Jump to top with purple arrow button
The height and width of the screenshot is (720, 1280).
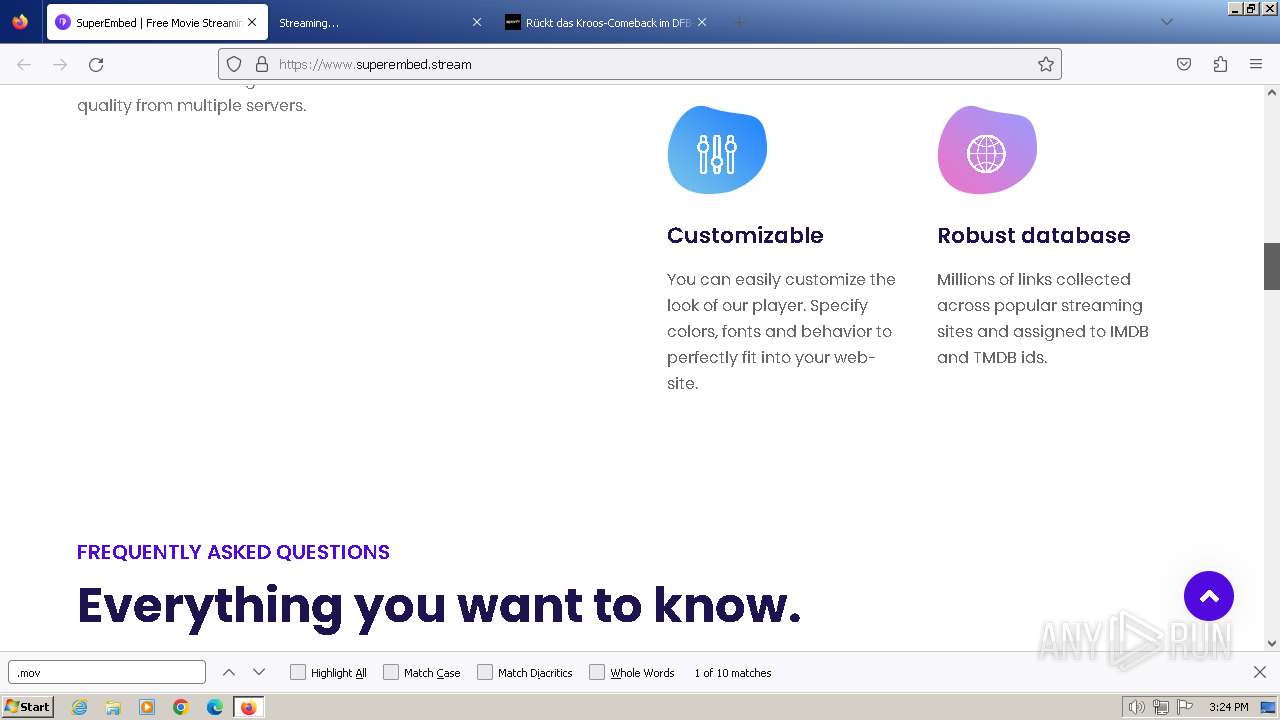(1209, 596)
